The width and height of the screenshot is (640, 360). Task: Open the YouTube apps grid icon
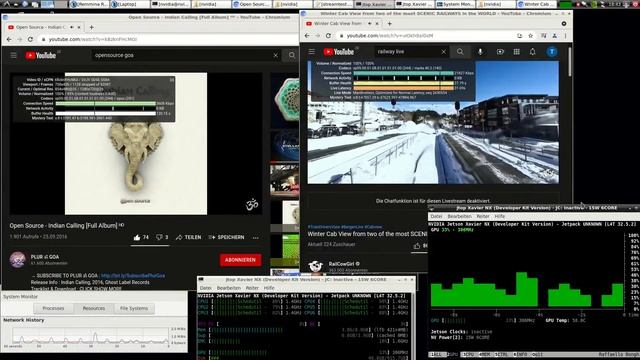pos(516,52)
